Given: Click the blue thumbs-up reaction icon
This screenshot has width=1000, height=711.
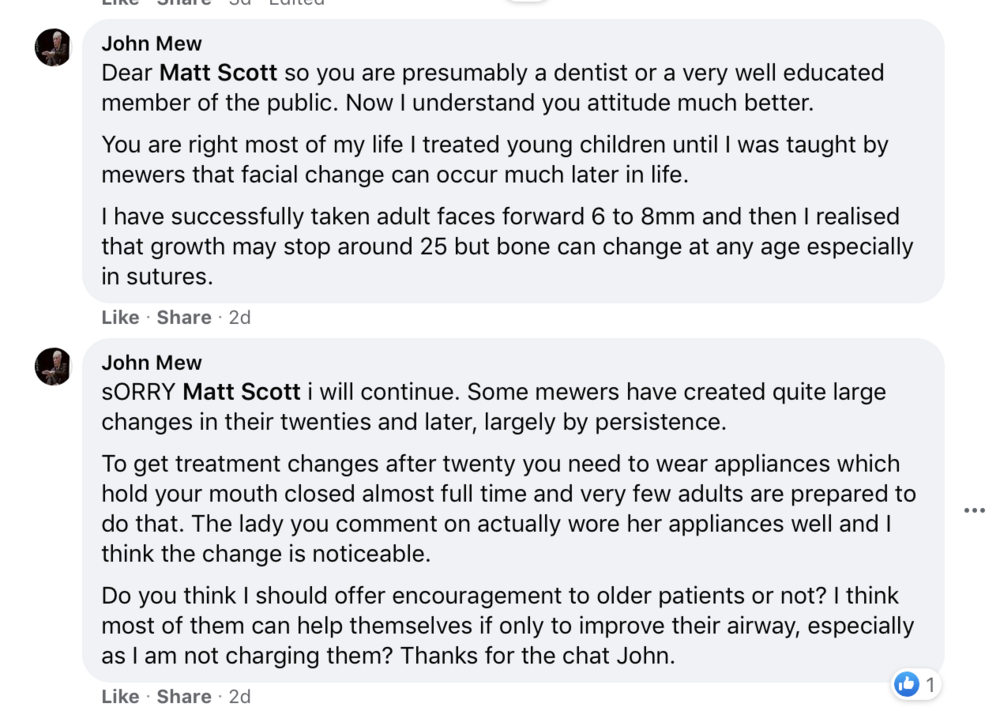Looking at the screenshot, I should coord(907,684).
